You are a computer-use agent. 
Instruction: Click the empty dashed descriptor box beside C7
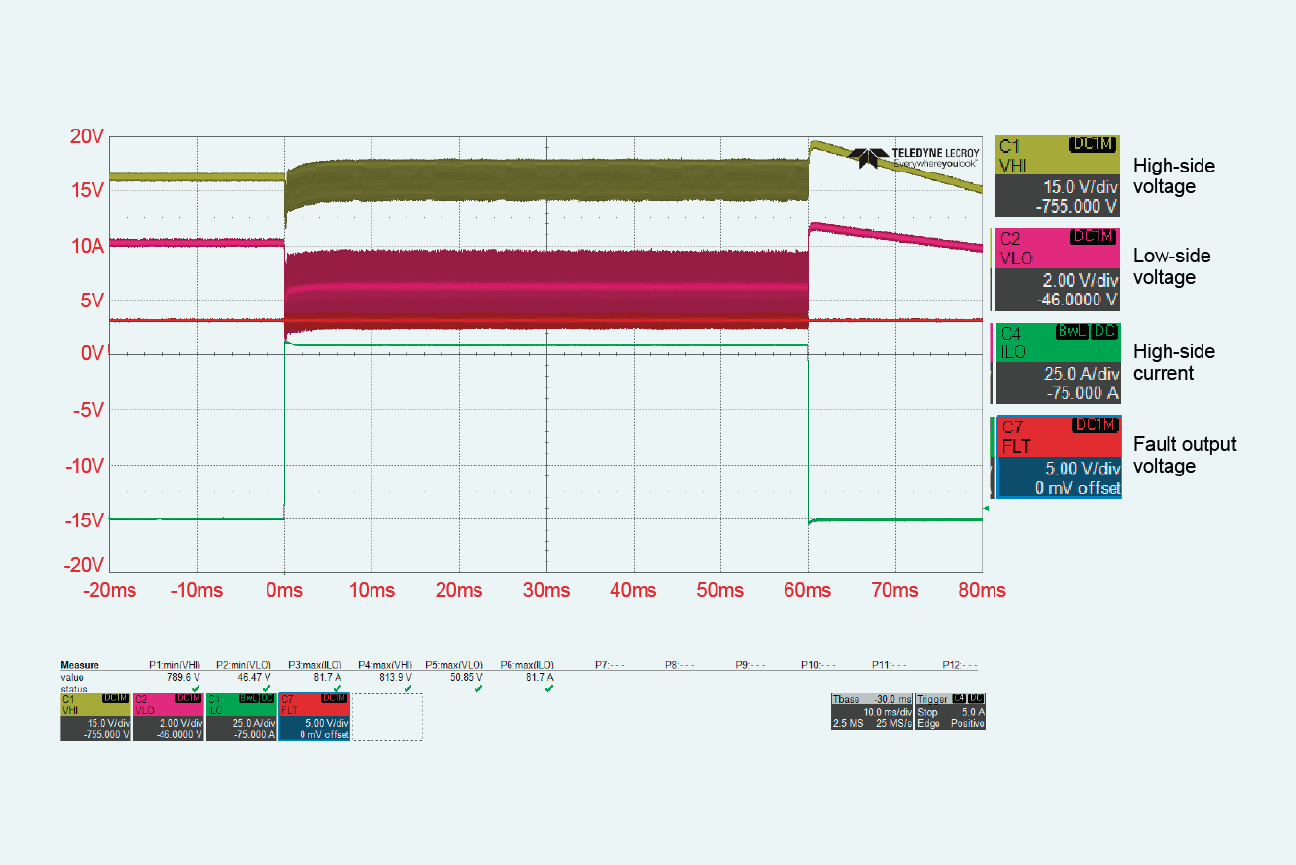(387, 717)
